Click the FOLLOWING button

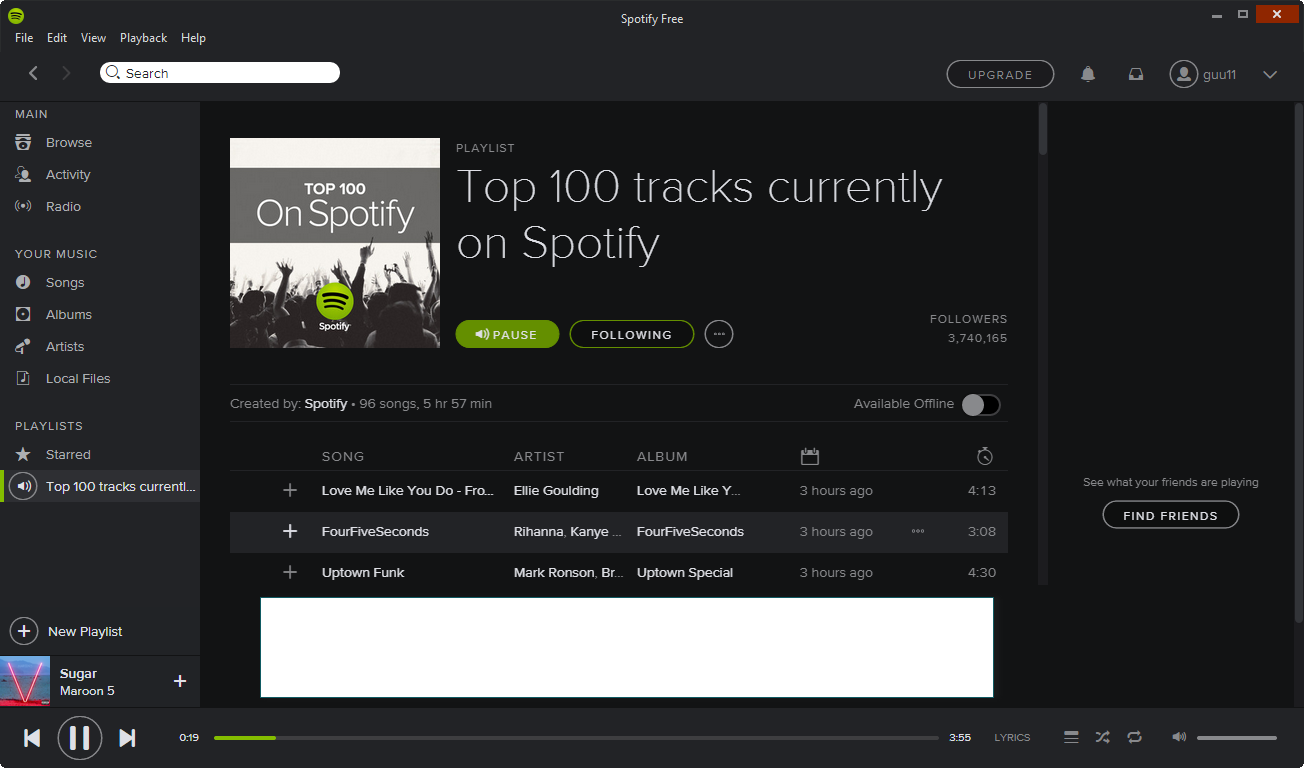[x=632, y=334]
